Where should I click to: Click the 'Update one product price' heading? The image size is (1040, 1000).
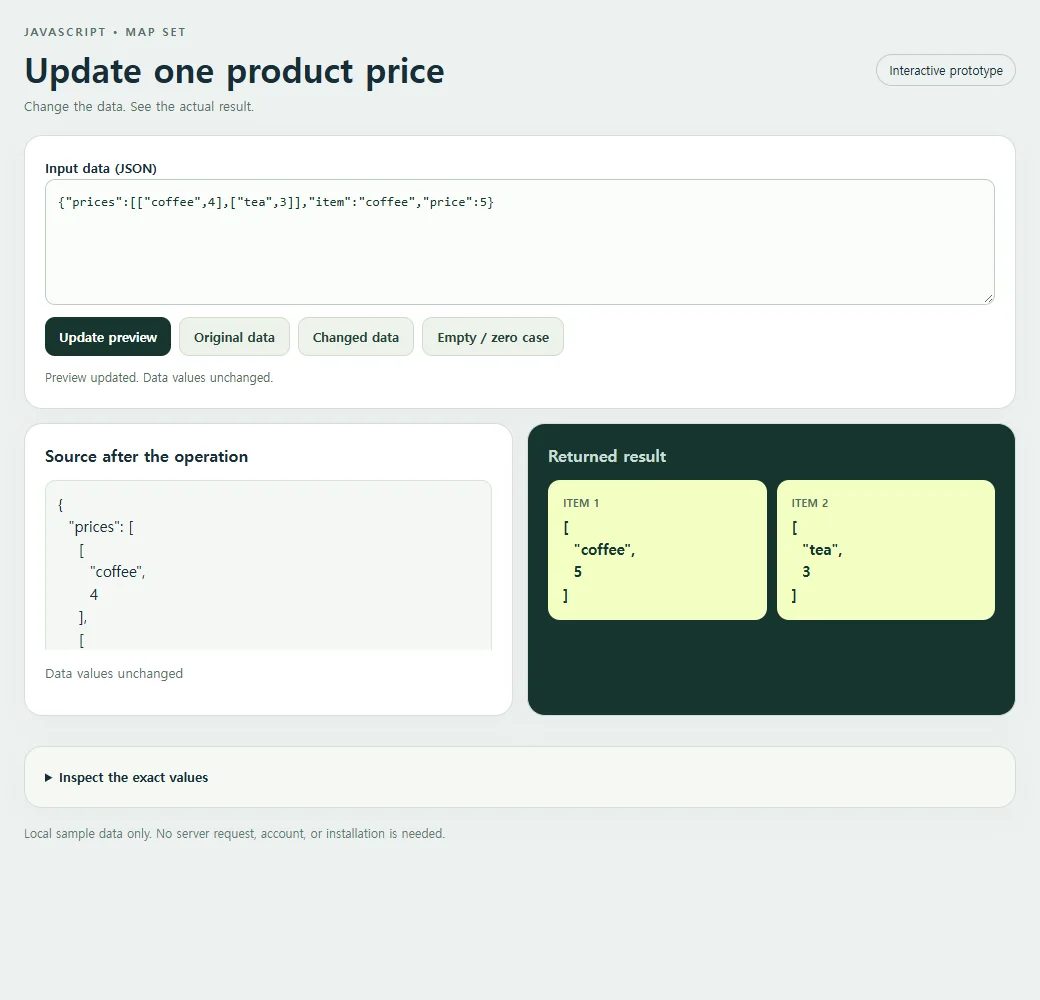point(234,72)
